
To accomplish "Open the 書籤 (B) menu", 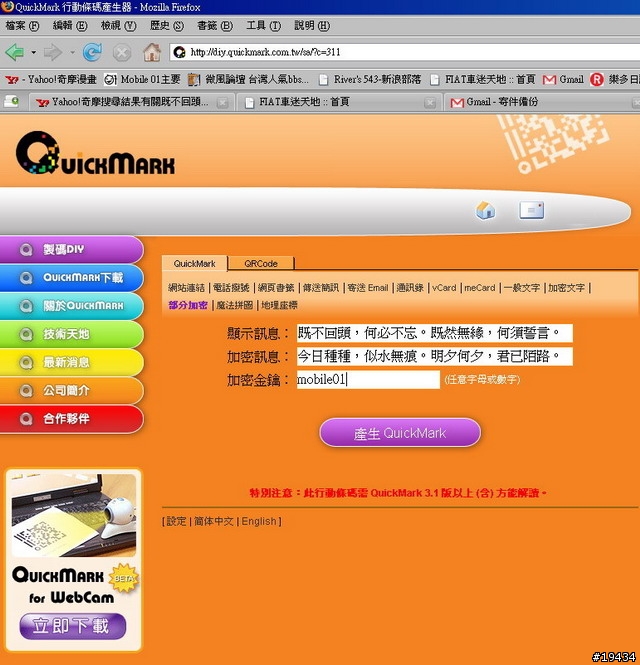I will point(215,26).
